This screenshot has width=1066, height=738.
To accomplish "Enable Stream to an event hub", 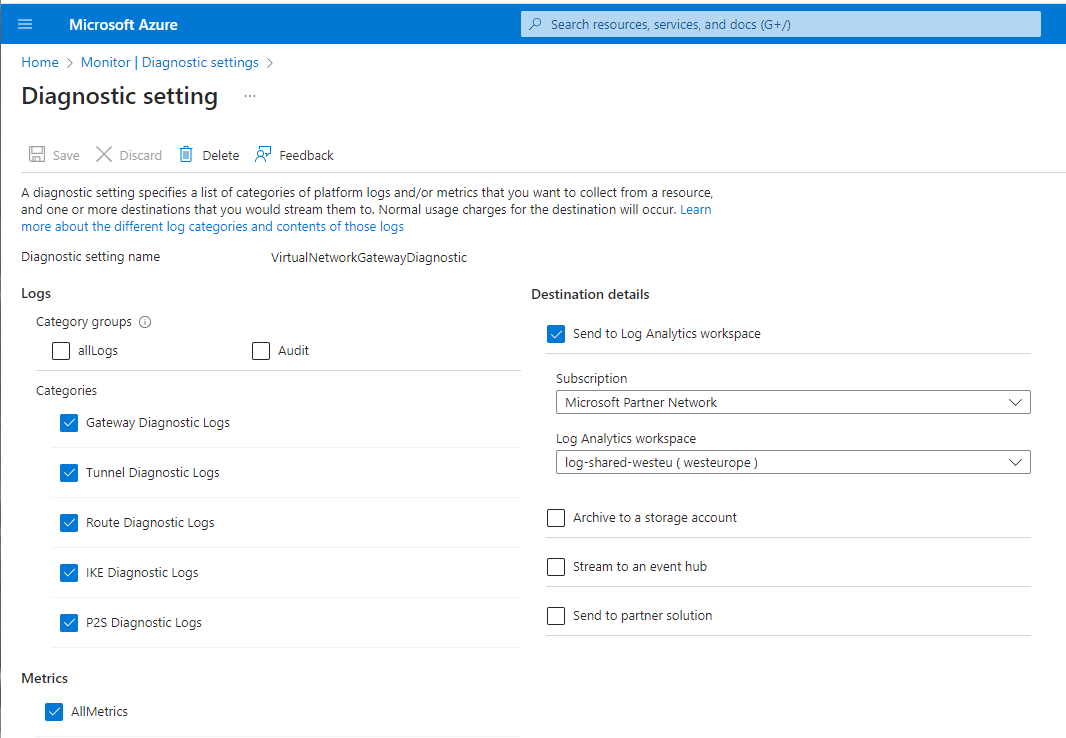I will click(556, 567).
